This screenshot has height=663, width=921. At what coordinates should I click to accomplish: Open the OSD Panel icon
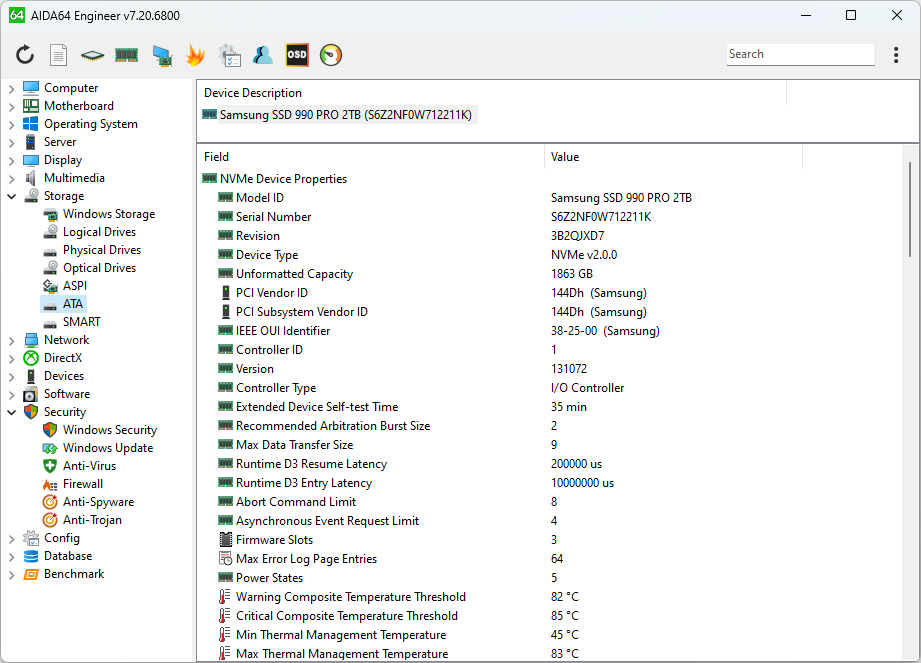point(296,54)
